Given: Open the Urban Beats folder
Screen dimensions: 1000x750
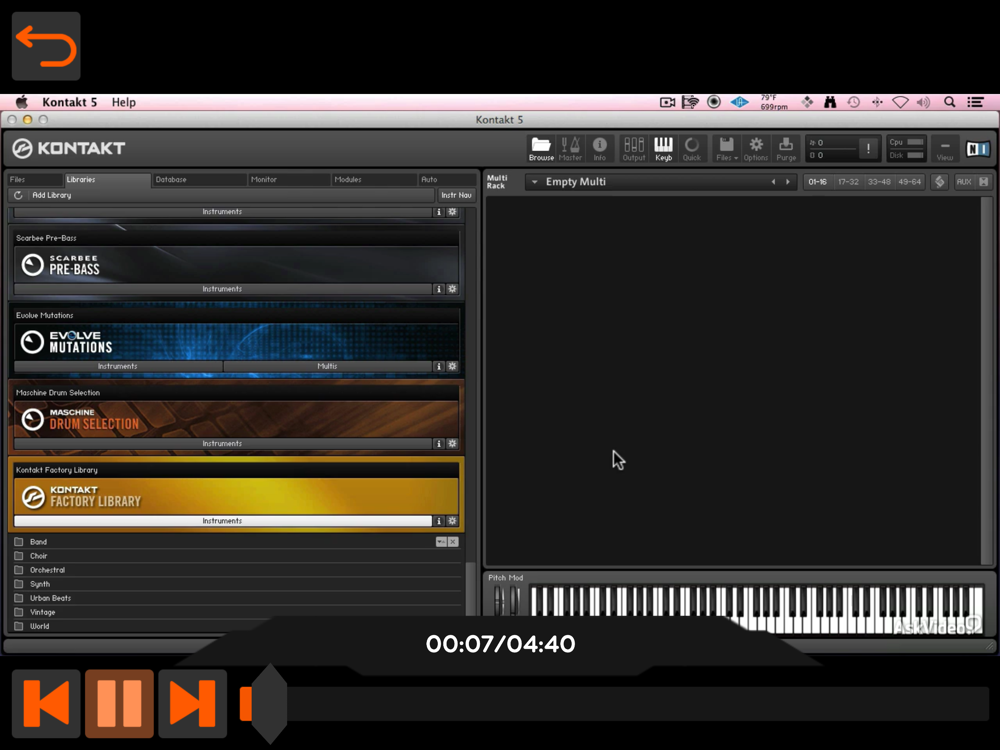Looking at the screenshot, I should point(237,598).
